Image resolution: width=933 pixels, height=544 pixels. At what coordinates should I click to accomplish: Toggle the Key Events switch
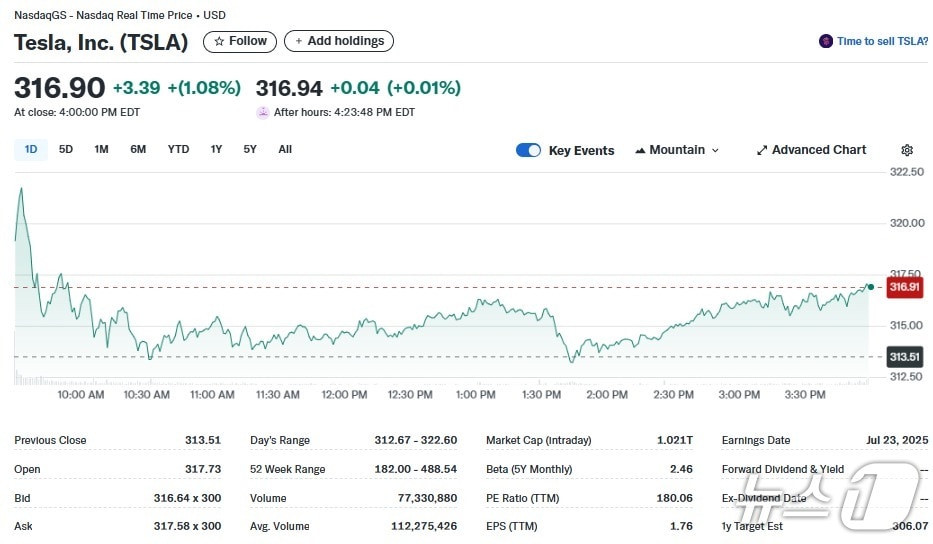coord(528,150)
